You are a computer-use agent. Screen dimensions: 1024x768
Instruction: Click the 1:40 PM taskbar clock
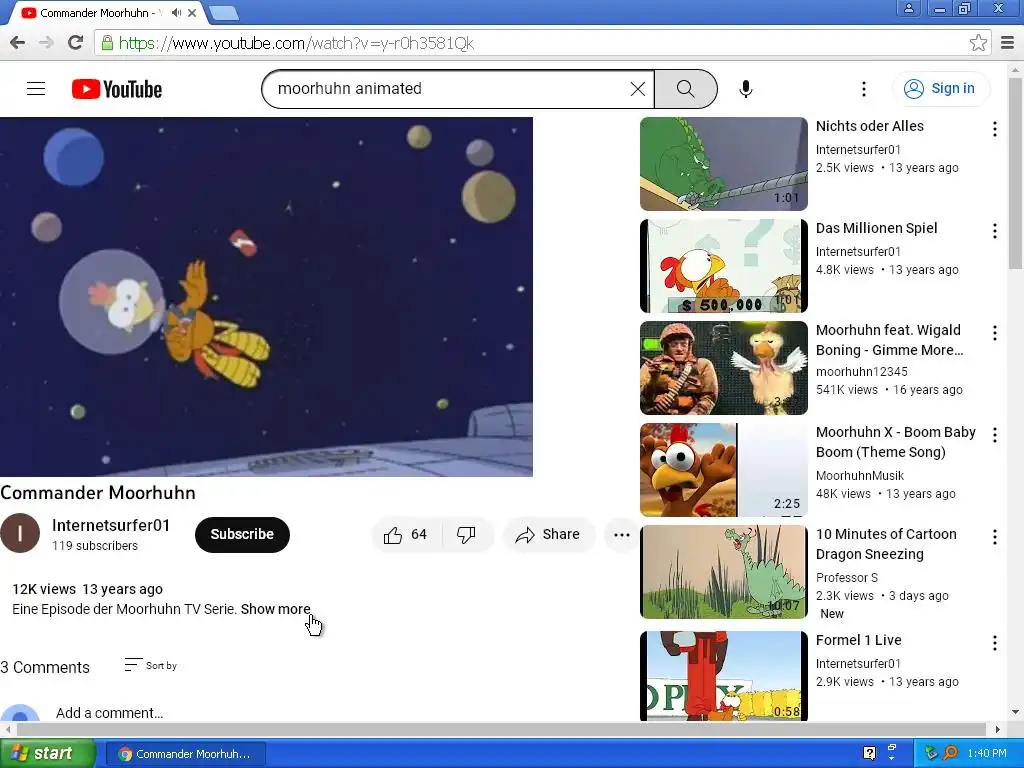tap(987, 753)
